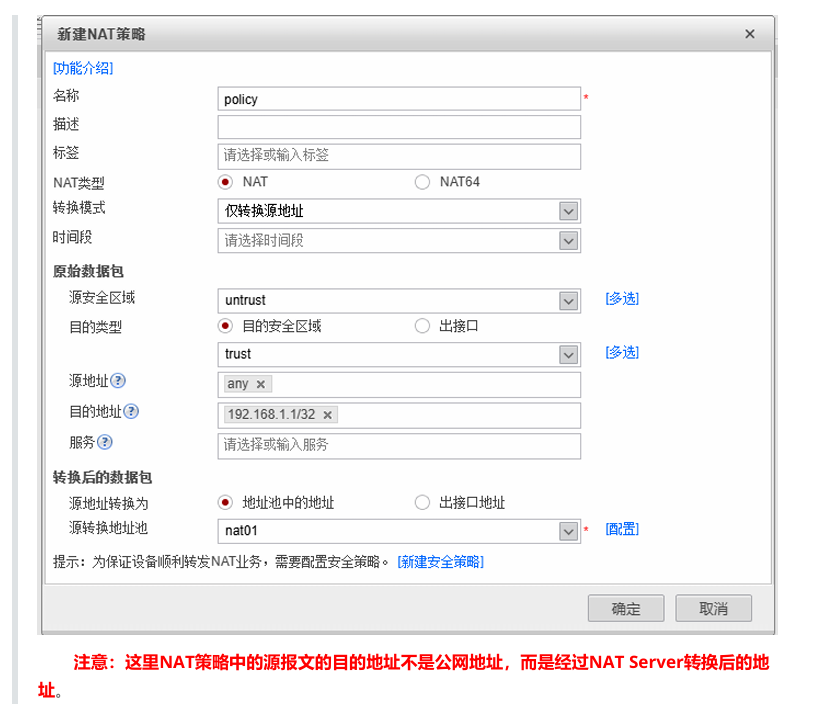
Task: Select the 目的安全区域 radio button
Action: pos(225,326)
